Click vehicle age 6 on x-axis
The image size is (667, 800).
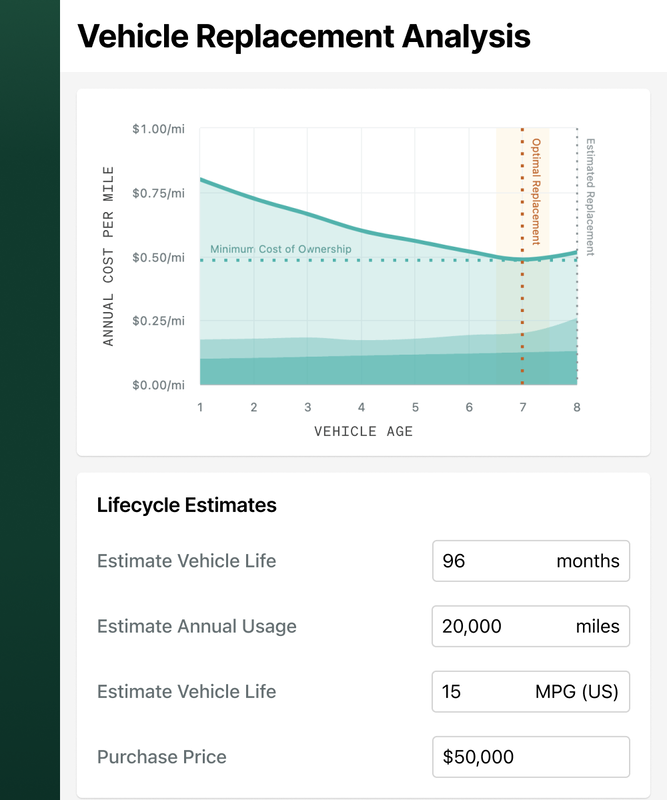[469, 407]
